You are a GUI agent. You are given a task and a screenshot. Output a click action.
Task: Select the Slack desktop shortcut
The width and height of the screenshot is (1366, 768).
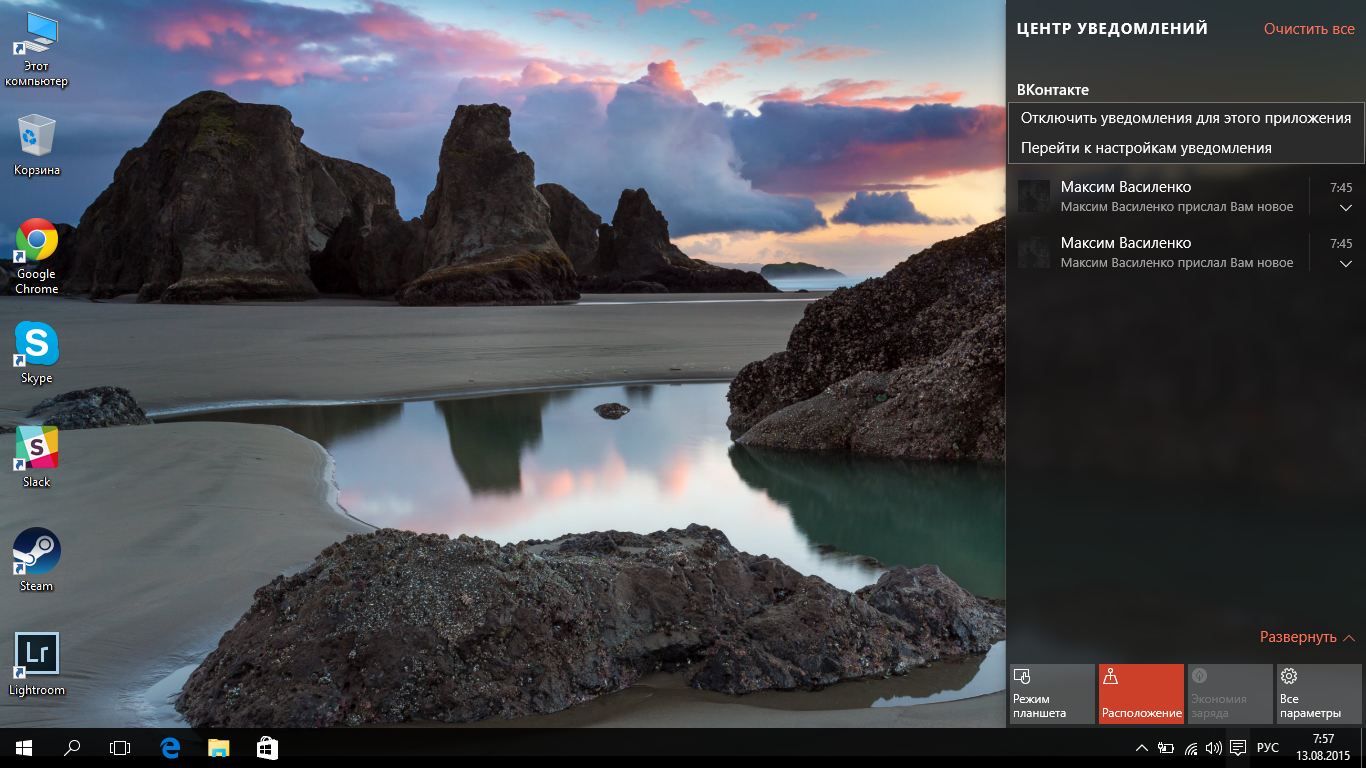point(36,457)
